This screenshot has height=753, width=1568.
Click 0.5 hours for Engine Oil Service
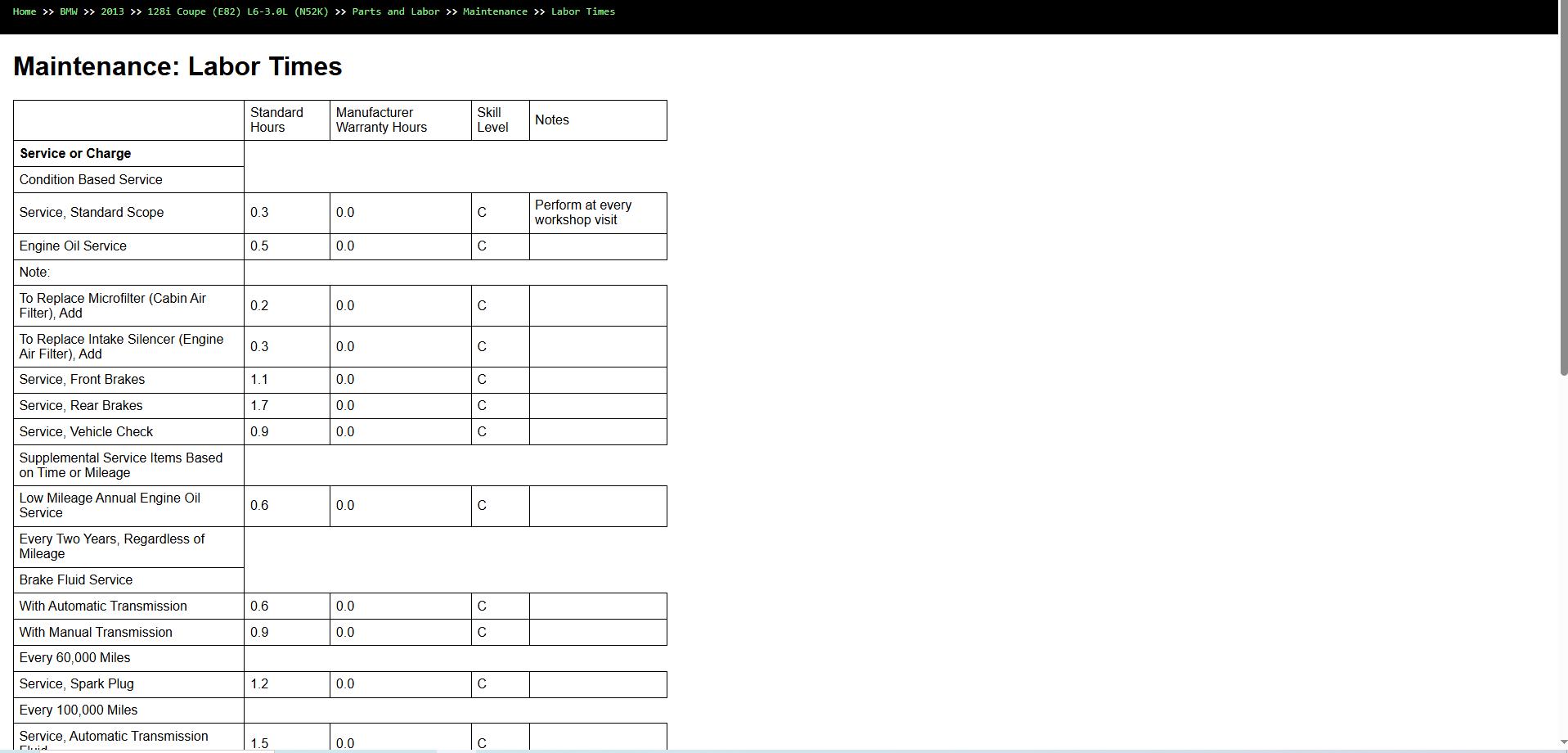pyautogui.click(x=287, y=246)
